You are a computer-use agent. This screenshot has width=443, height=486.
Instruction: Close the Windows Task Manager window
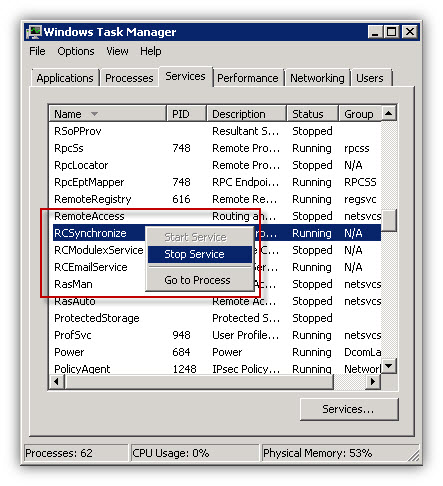(x=410, y=32)
